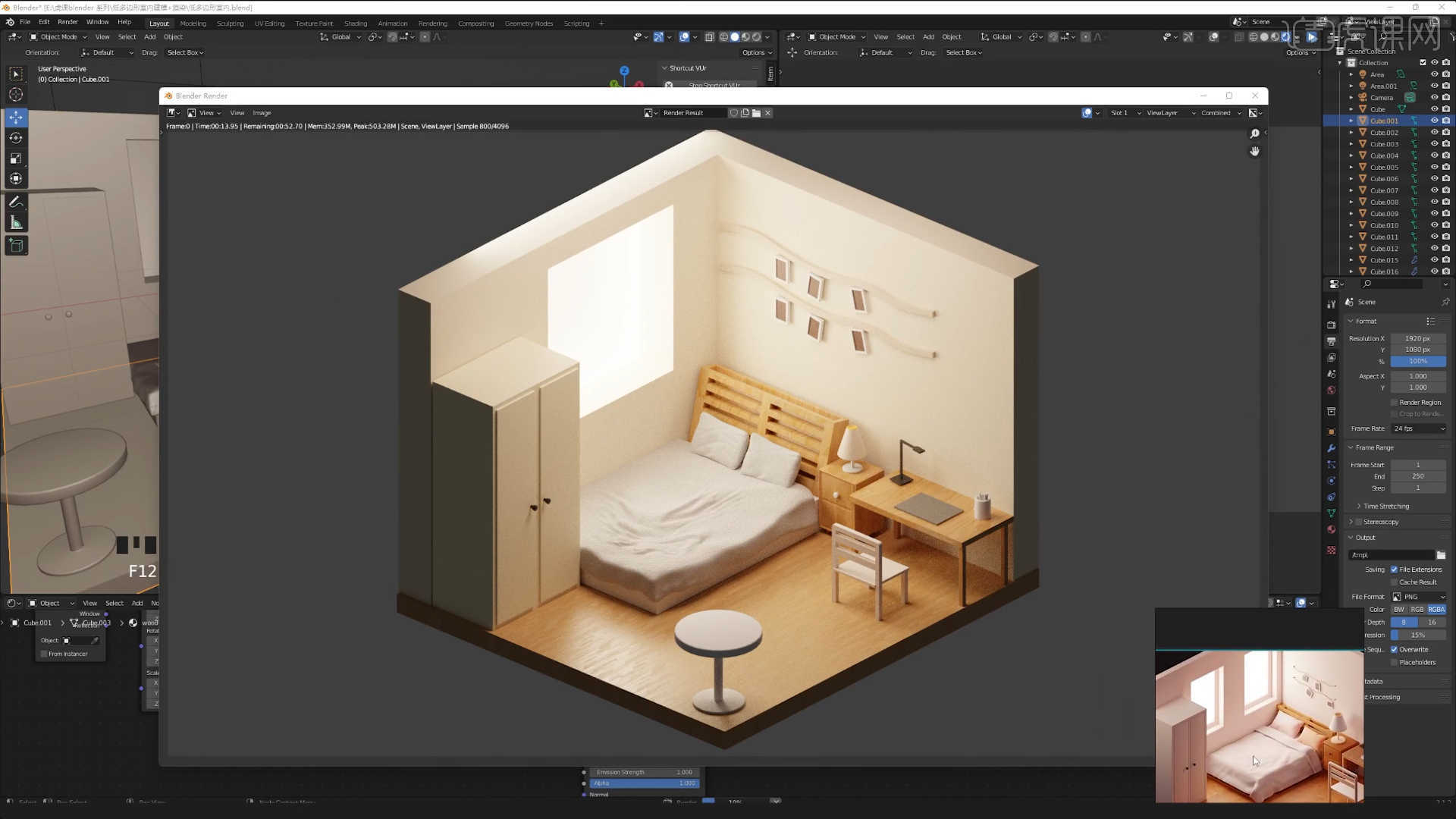Open the Slot 1 dropdown in render window
The width and height of the screenshot is (1456, 819).
pos(1125,113)
